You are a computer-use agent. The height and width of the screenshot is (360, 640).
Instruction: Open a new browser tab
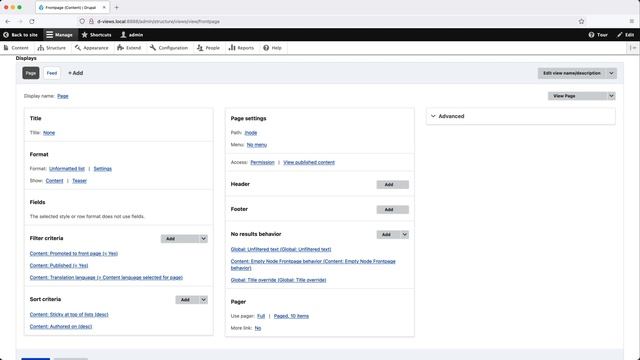(x=116, y=7)
